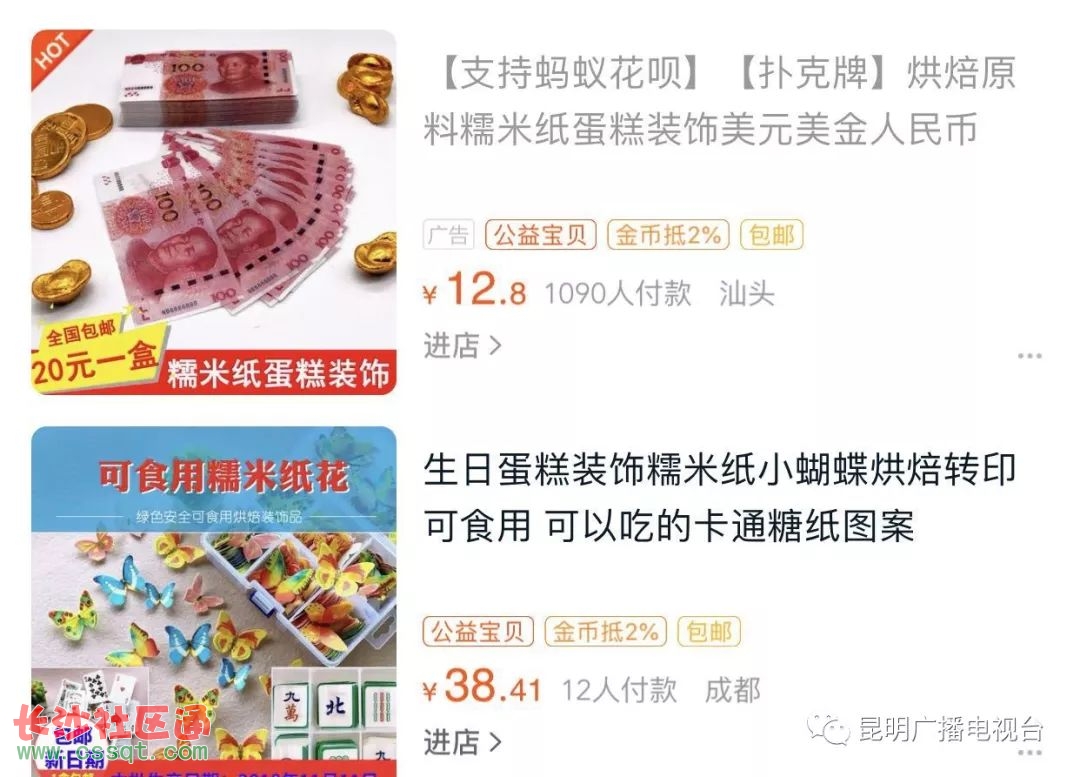Tap the more options dots on first listing

pyautogui.click(x=1029, y=356)
